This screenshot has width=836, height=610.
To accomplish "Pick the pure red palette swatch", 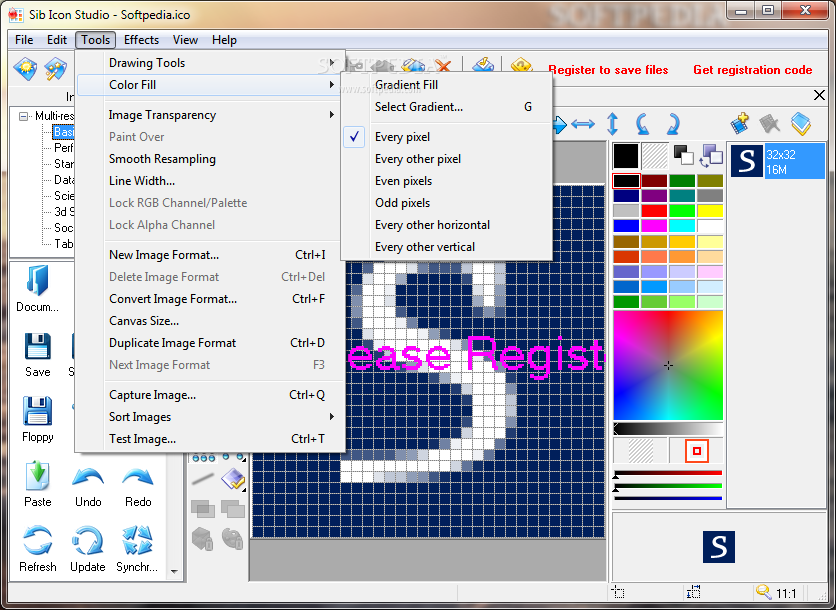I will [x=654, y=211].
